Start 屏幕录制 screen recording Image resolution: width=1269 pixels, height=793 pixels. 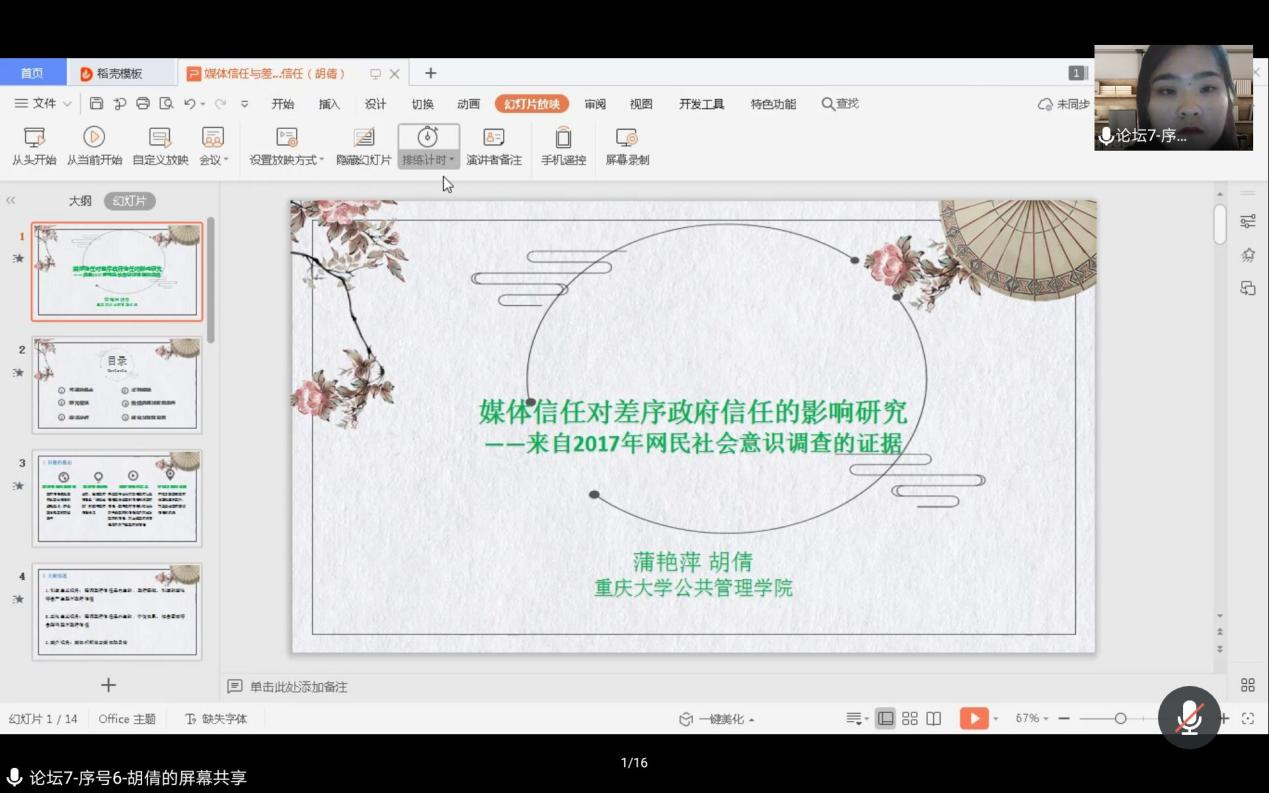click(627, 138)
